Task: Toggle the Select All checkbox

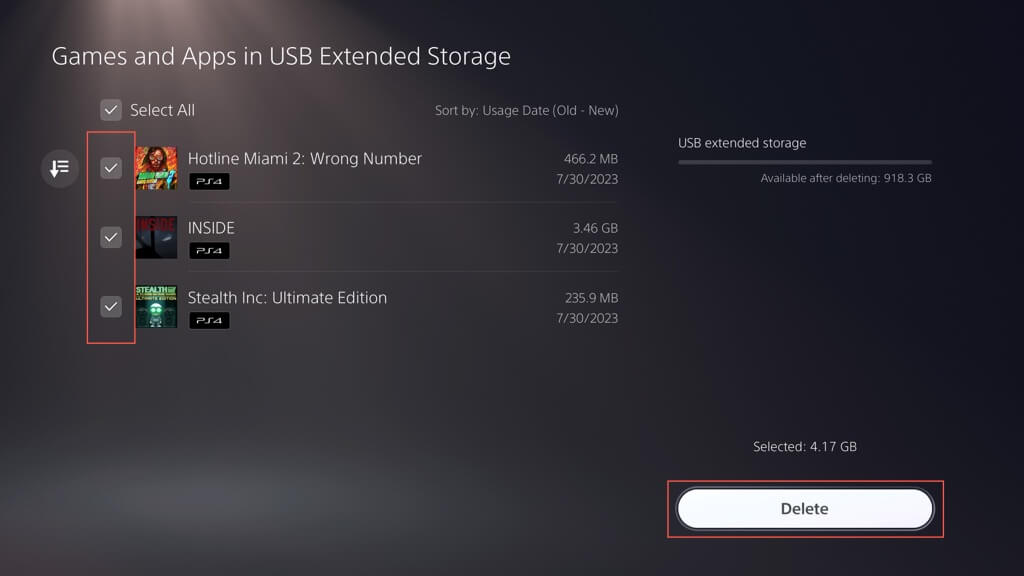Action: click(x=111, y=110)
